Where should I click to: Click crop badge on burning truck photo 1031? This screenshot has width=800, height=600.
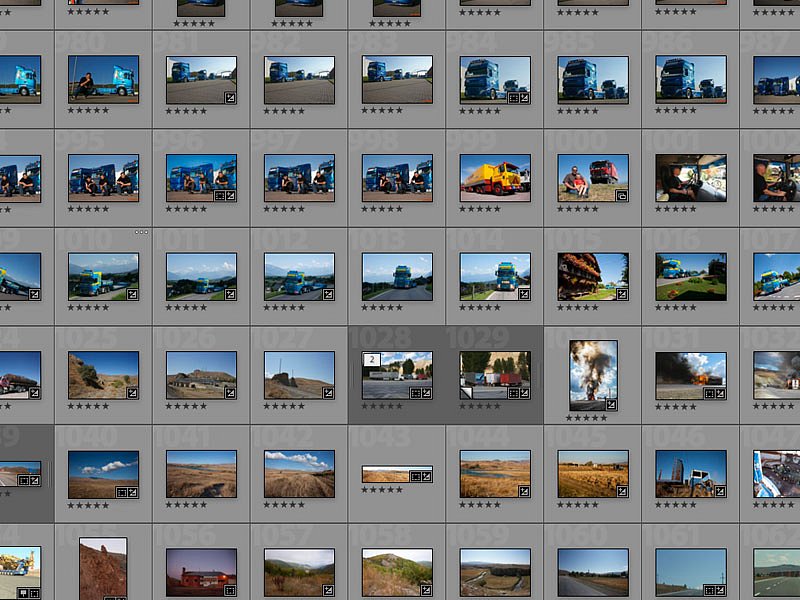[x=710, y=393]
